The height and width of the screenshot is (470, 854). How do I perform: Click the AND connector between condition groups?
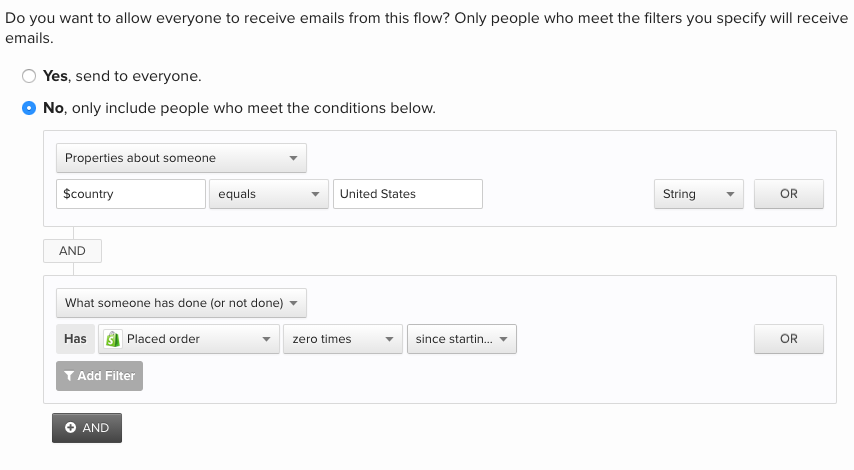[72, 251]
